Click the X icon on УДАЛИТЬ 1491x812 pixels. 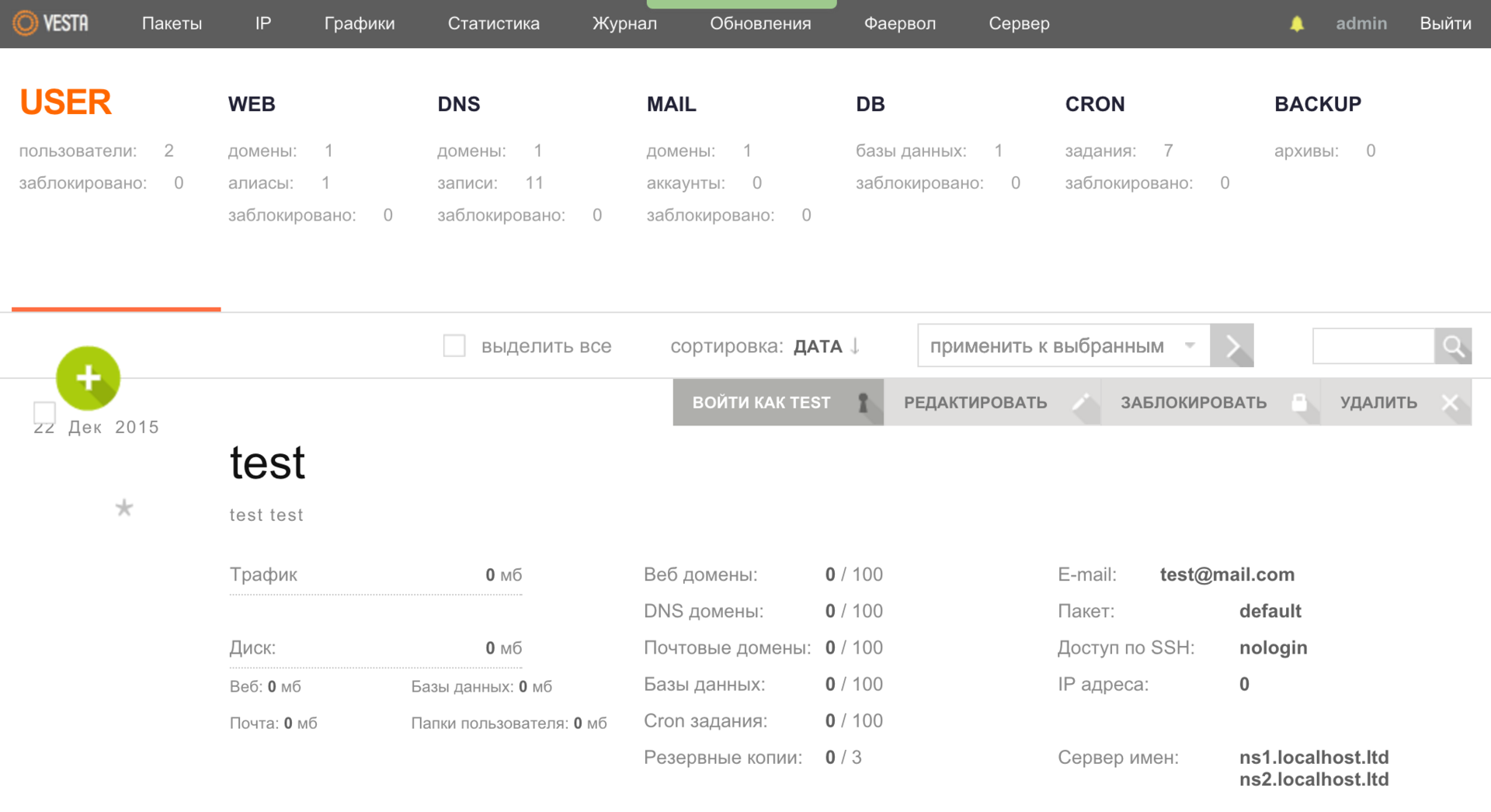1450,402
